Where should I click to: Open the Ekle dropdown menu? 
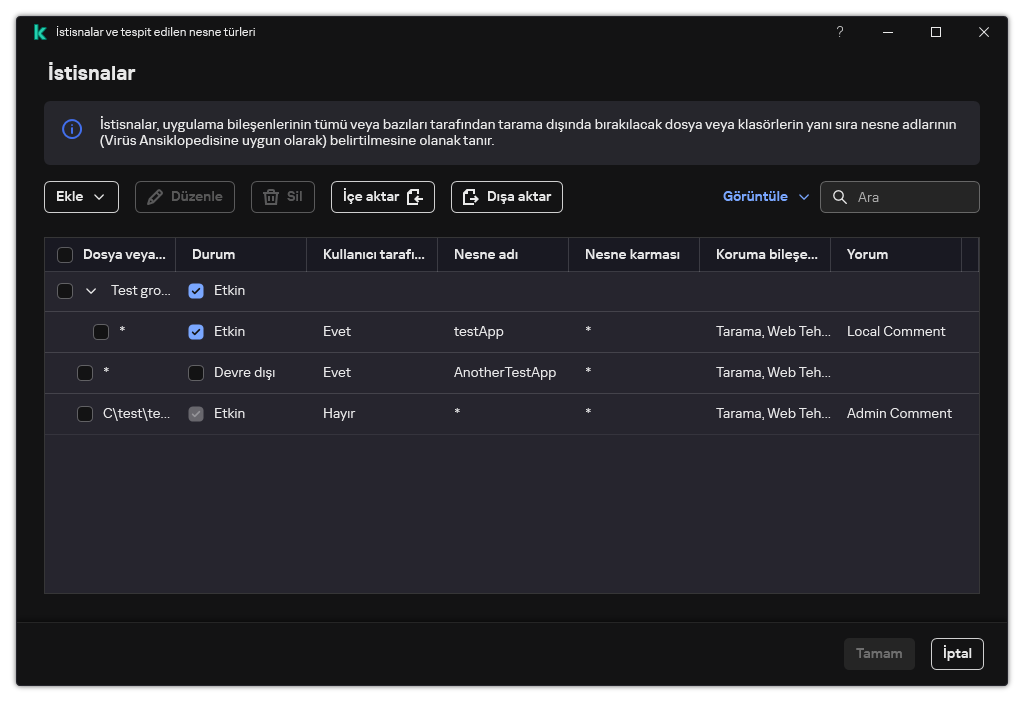(x=81, y=197)
